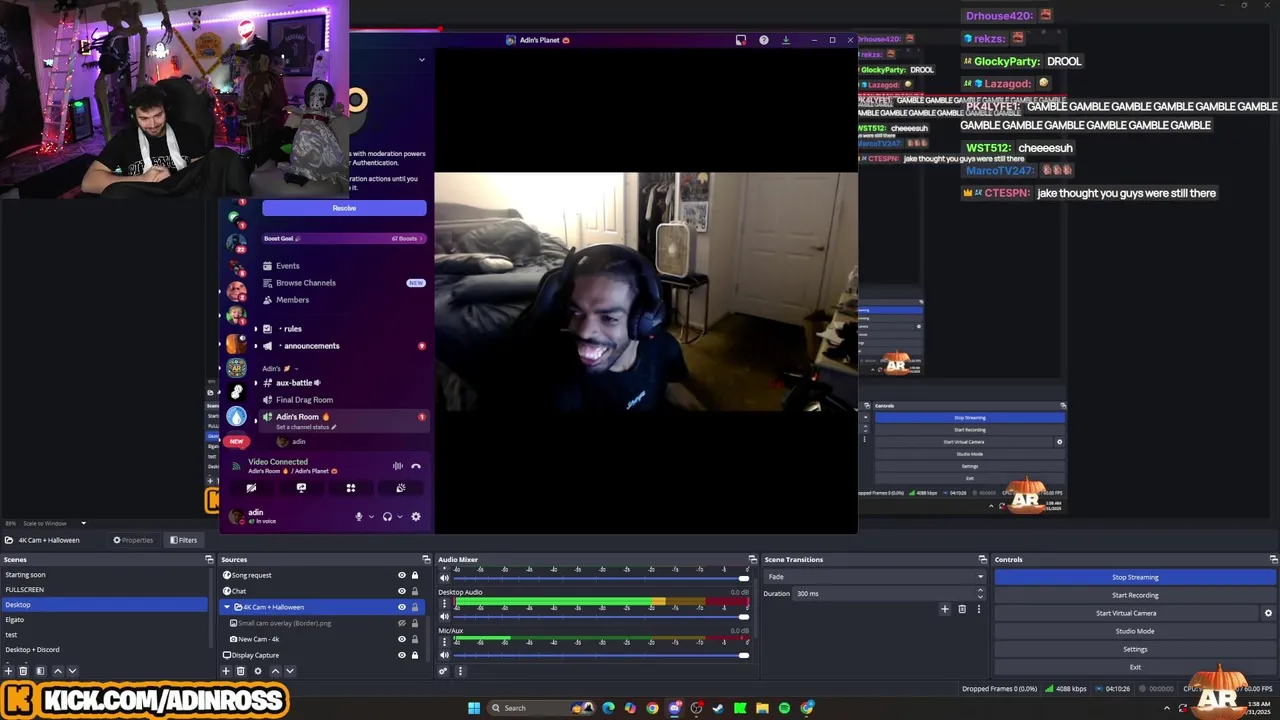Enable Studio Mode
Screen dimensions: 1280x720
(x=1135, y=631)
